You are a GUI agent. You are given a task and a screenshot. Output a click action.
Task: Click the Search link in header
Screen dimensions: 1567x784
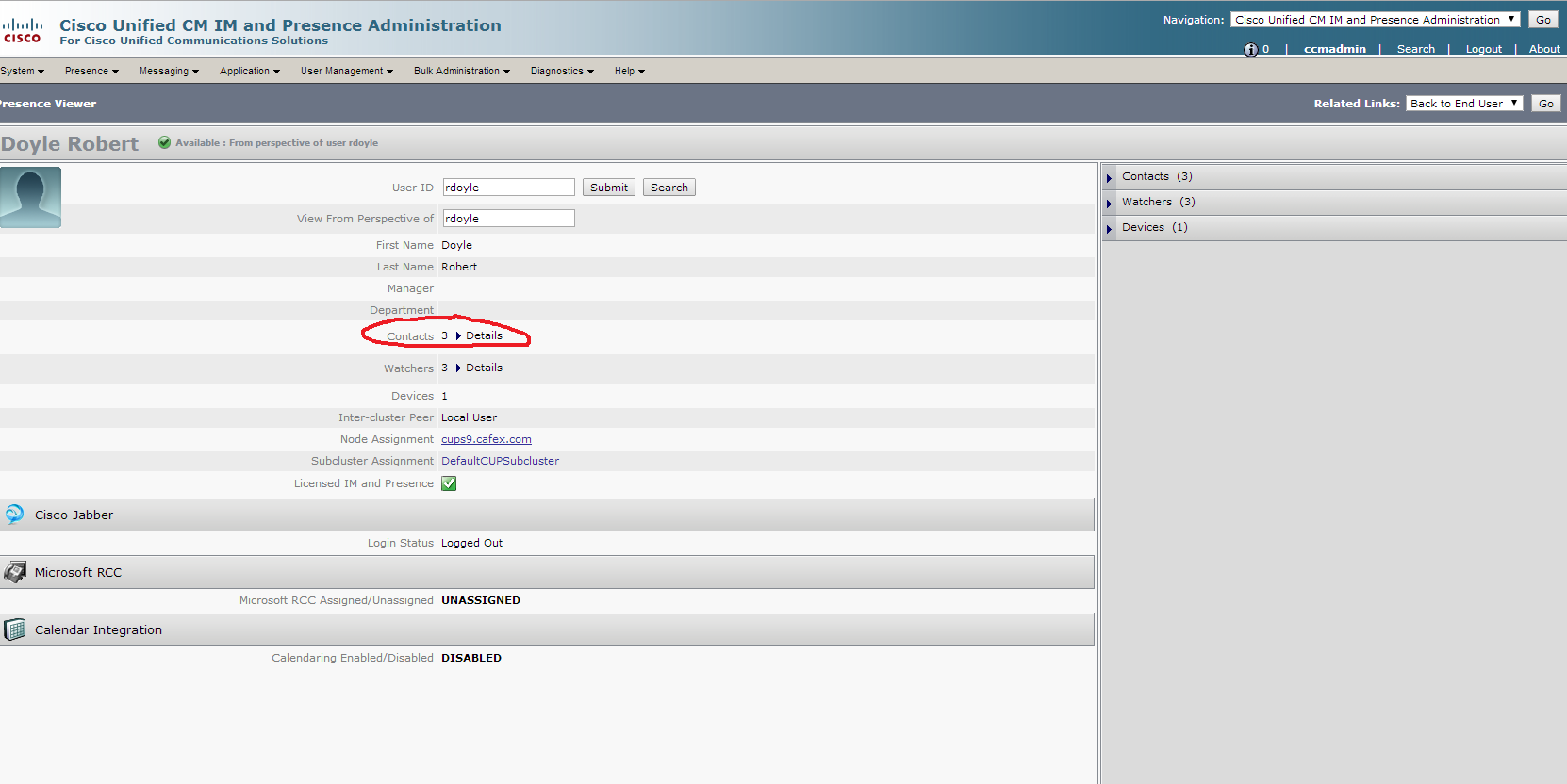tap(1416, 49)
